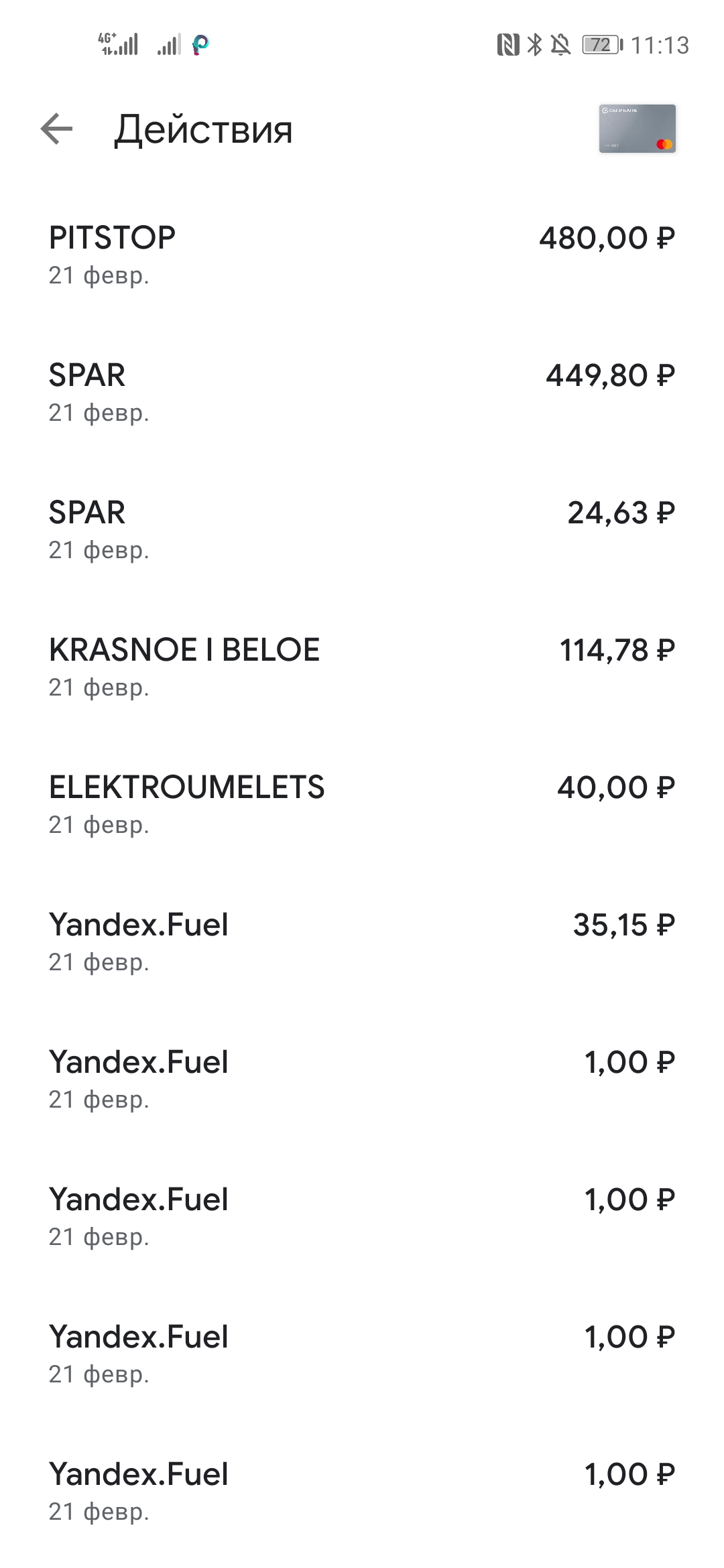The image size is (724, 1568).
Task: Tap the 4G+ signal strength icon
Action: (119, 44)
